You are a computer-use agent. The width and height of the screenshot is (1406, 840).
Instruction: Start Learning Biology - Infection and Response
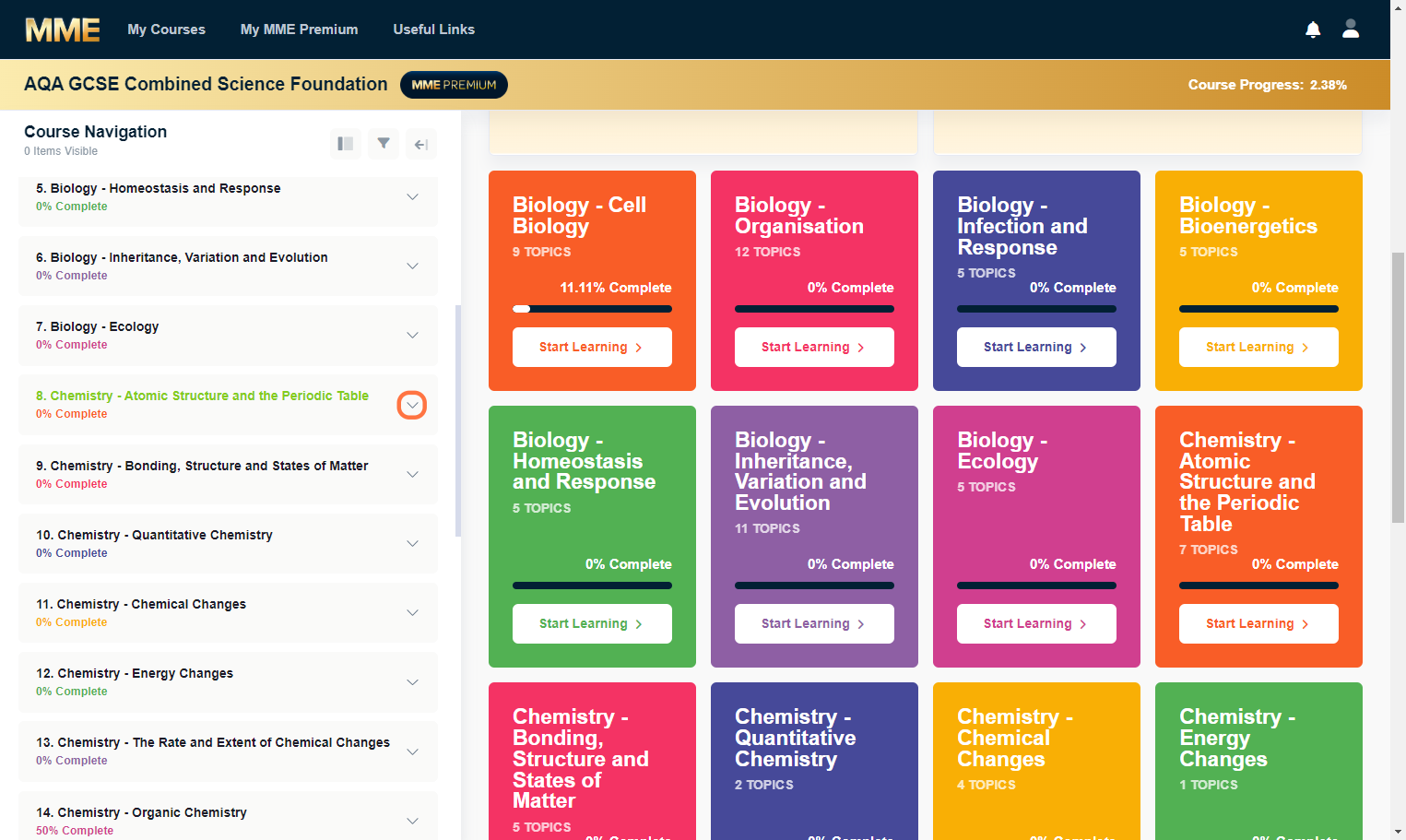pyautogui.click(x=1036, y=348)
